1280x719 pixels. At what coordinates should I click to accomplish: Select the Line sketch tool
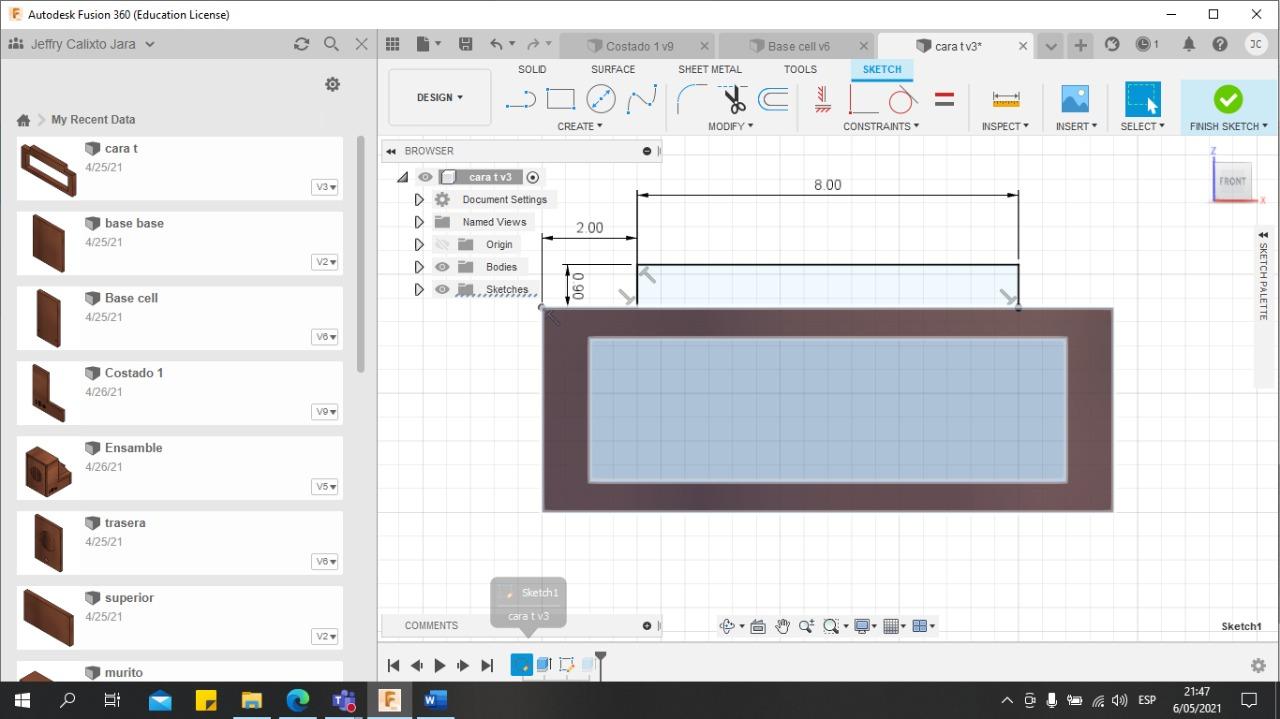(x=521, y=99)
